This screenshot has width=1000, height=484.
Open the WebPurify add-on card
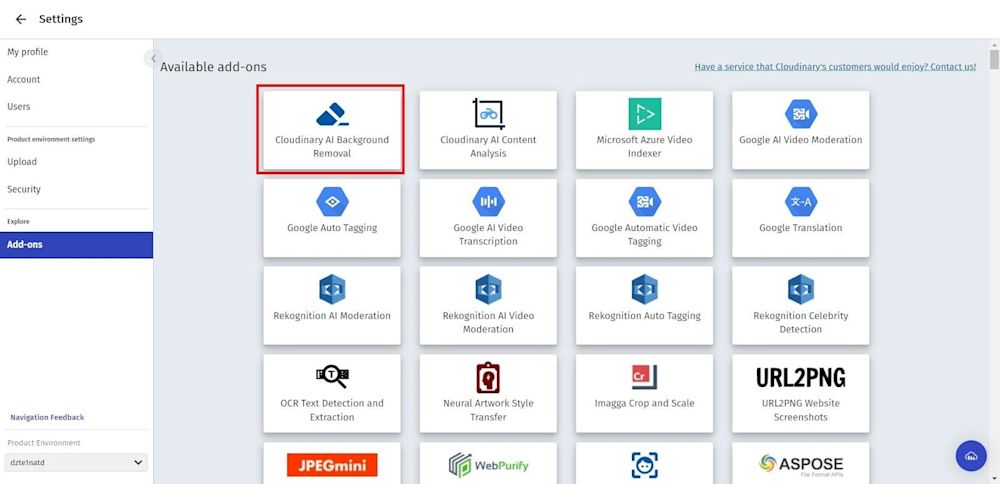pyautogui.click(x=489, y=464)
